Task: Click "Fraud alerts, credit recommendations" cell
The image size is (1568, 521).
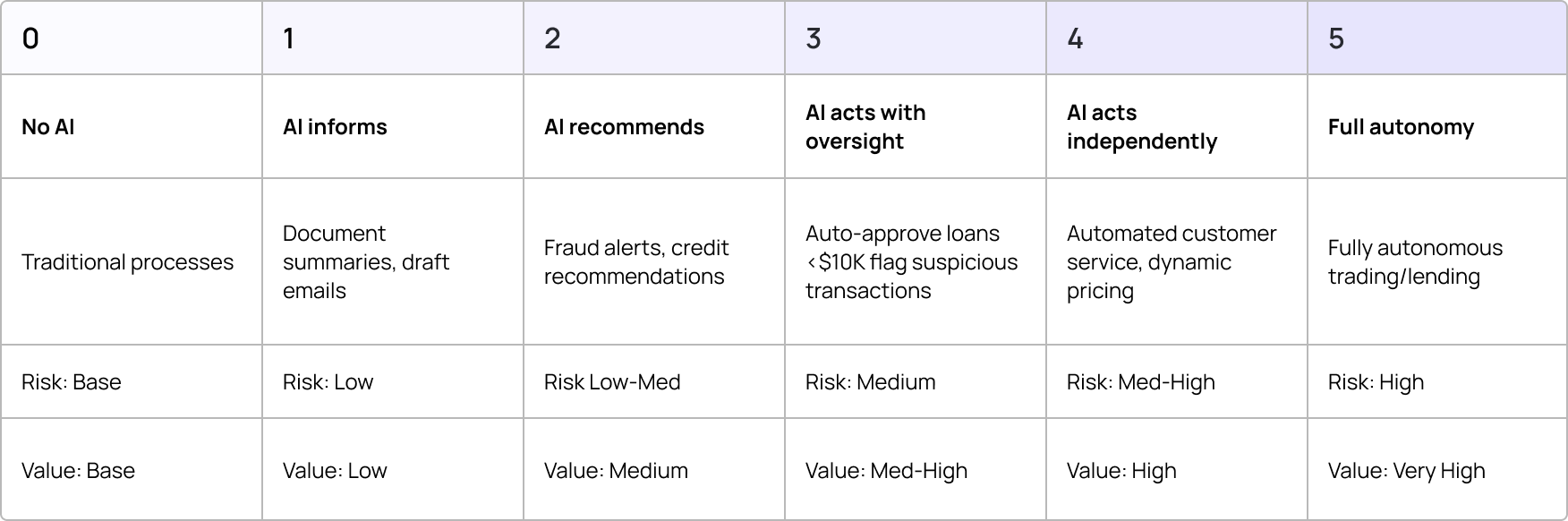Action: click(x=636, y=262)
